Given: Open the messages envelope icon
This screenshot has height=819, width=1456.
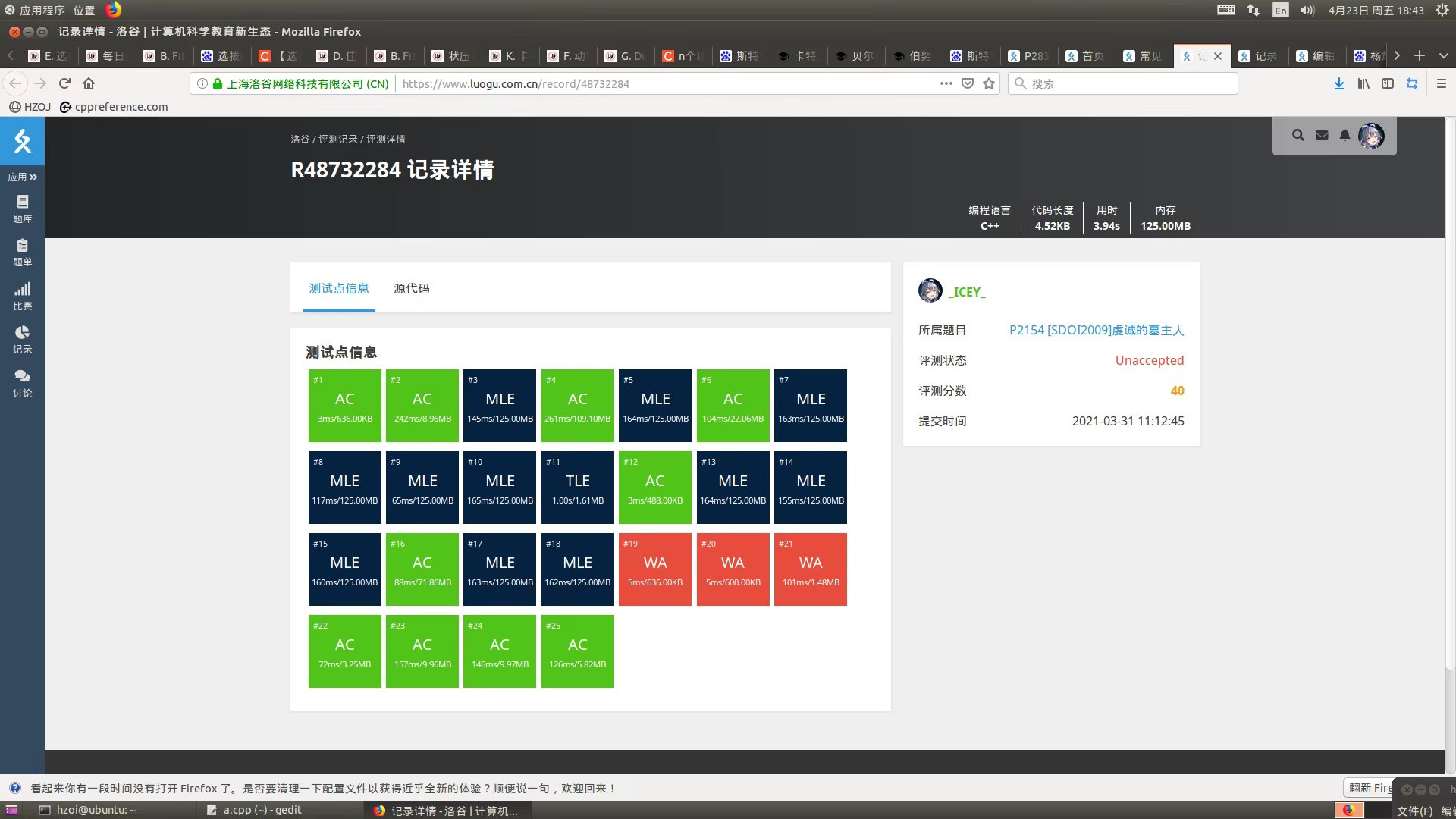Looking at the screenshot, I should [1322, 135].
